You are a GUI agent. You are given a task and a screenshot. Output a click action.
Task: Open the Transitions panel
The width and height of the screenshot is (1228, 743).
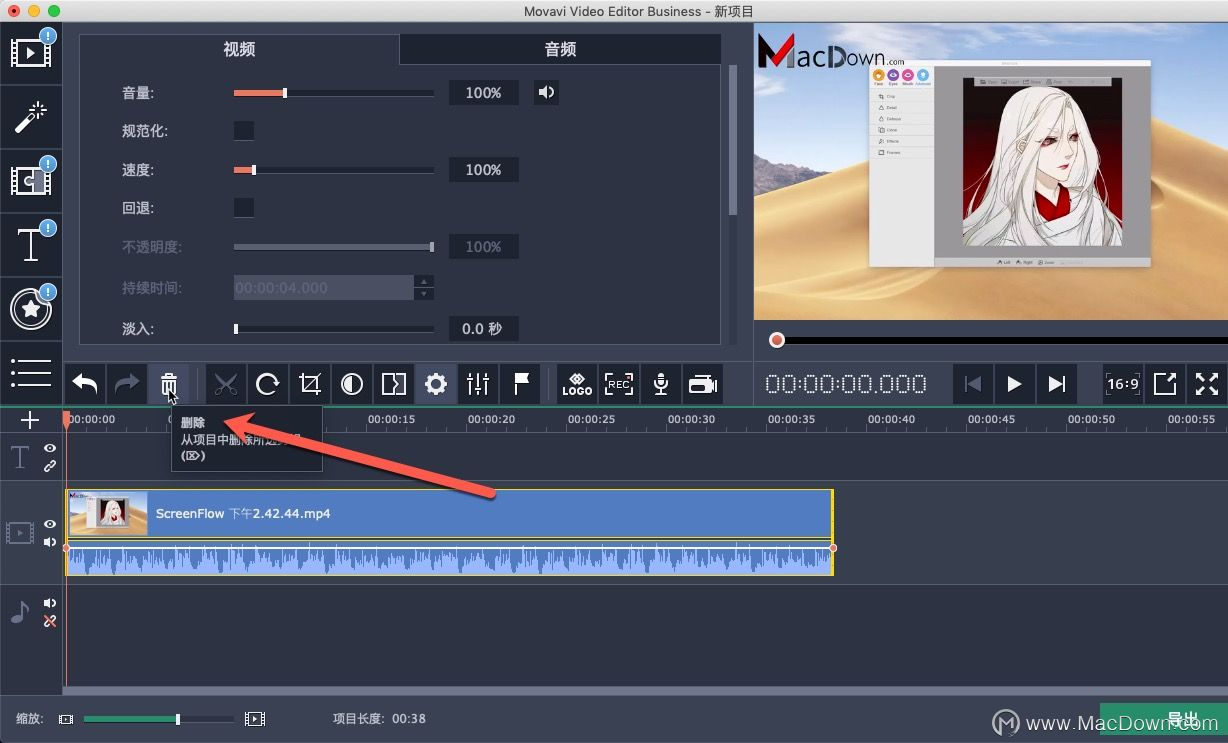31,181
